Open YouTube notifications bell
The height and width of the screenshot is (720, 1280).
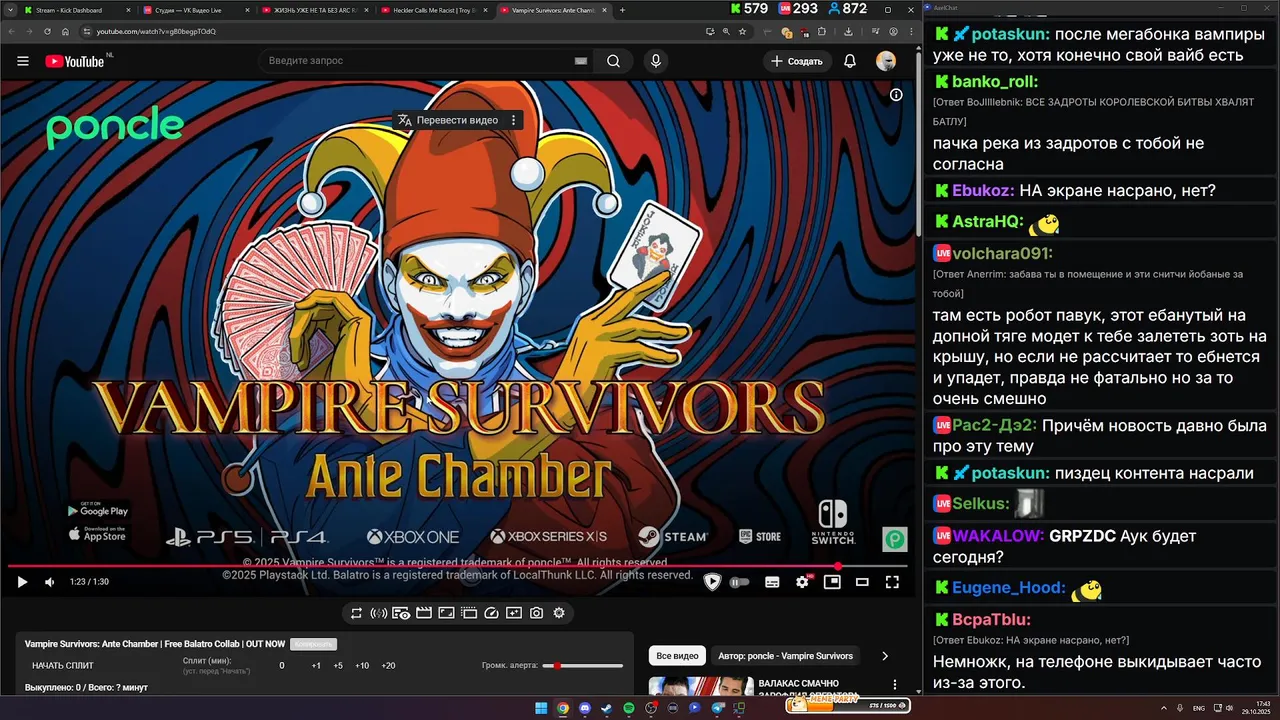pos(850,61)
